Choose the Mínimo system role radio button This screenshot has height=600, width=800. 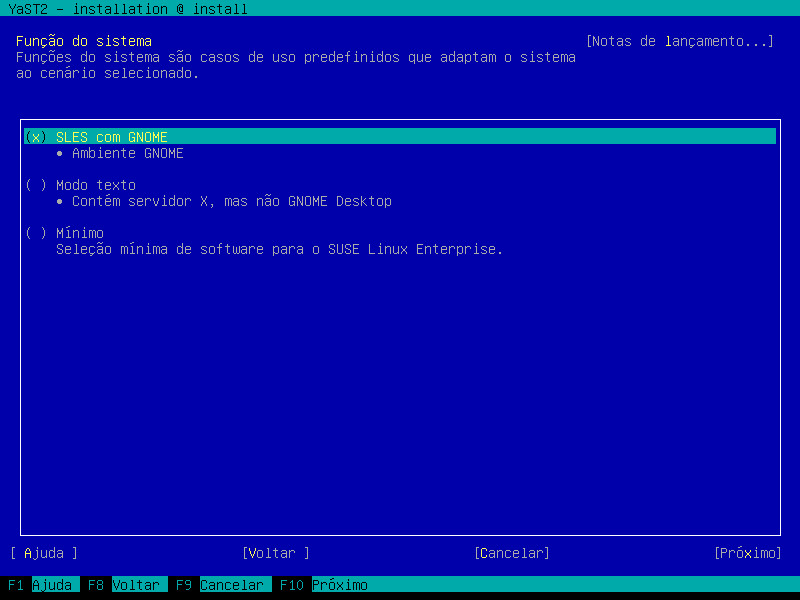pos(64,233)
